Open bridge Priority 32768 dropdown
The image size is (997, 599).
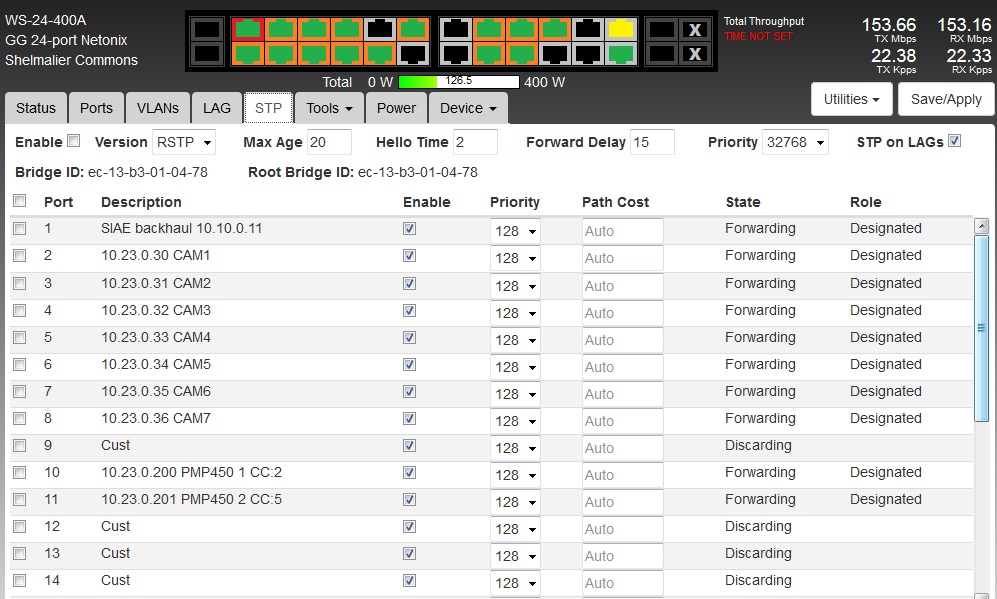tap(795, 142)
